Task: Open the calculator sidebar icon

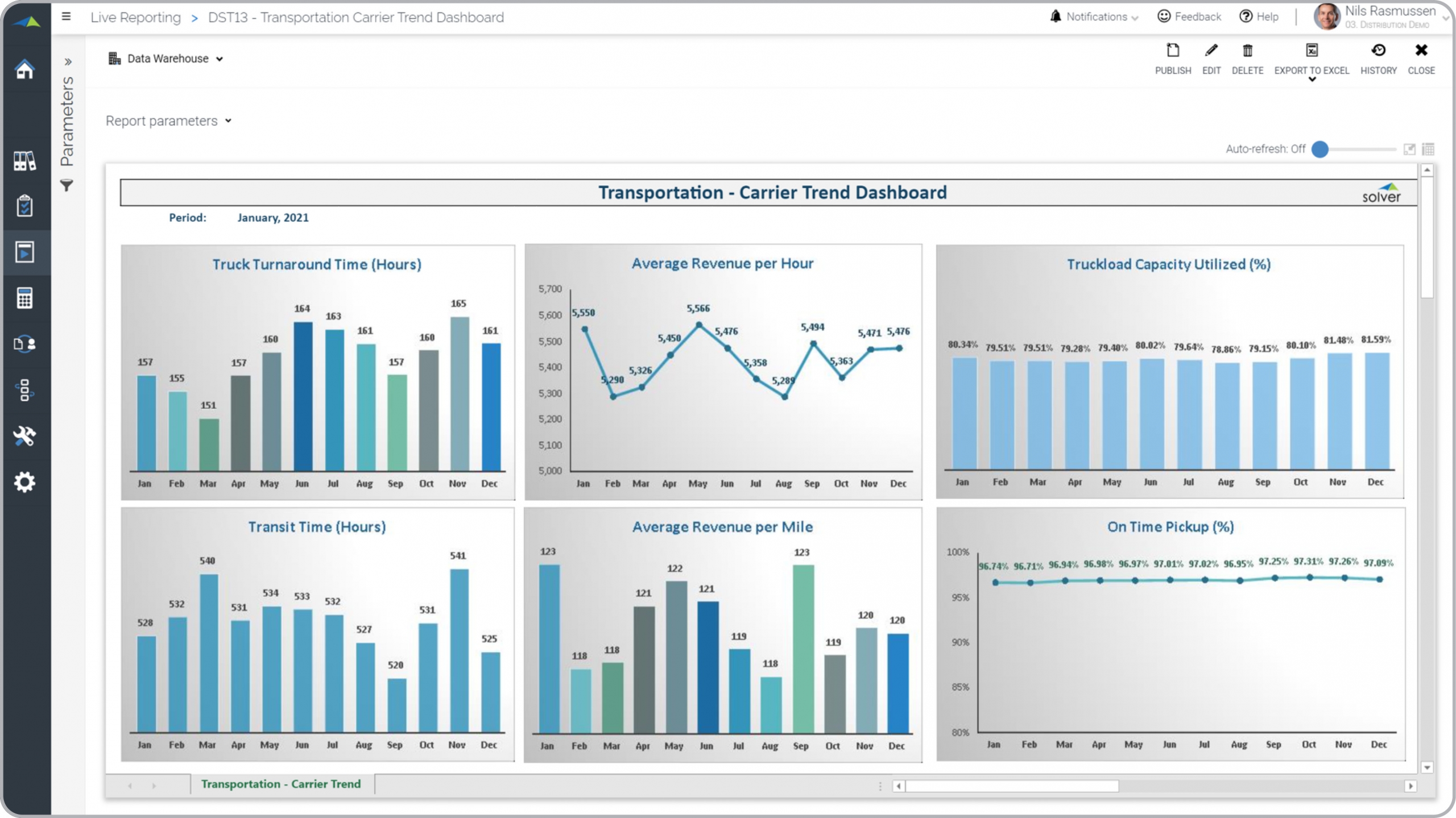Action: coord(24,298)
